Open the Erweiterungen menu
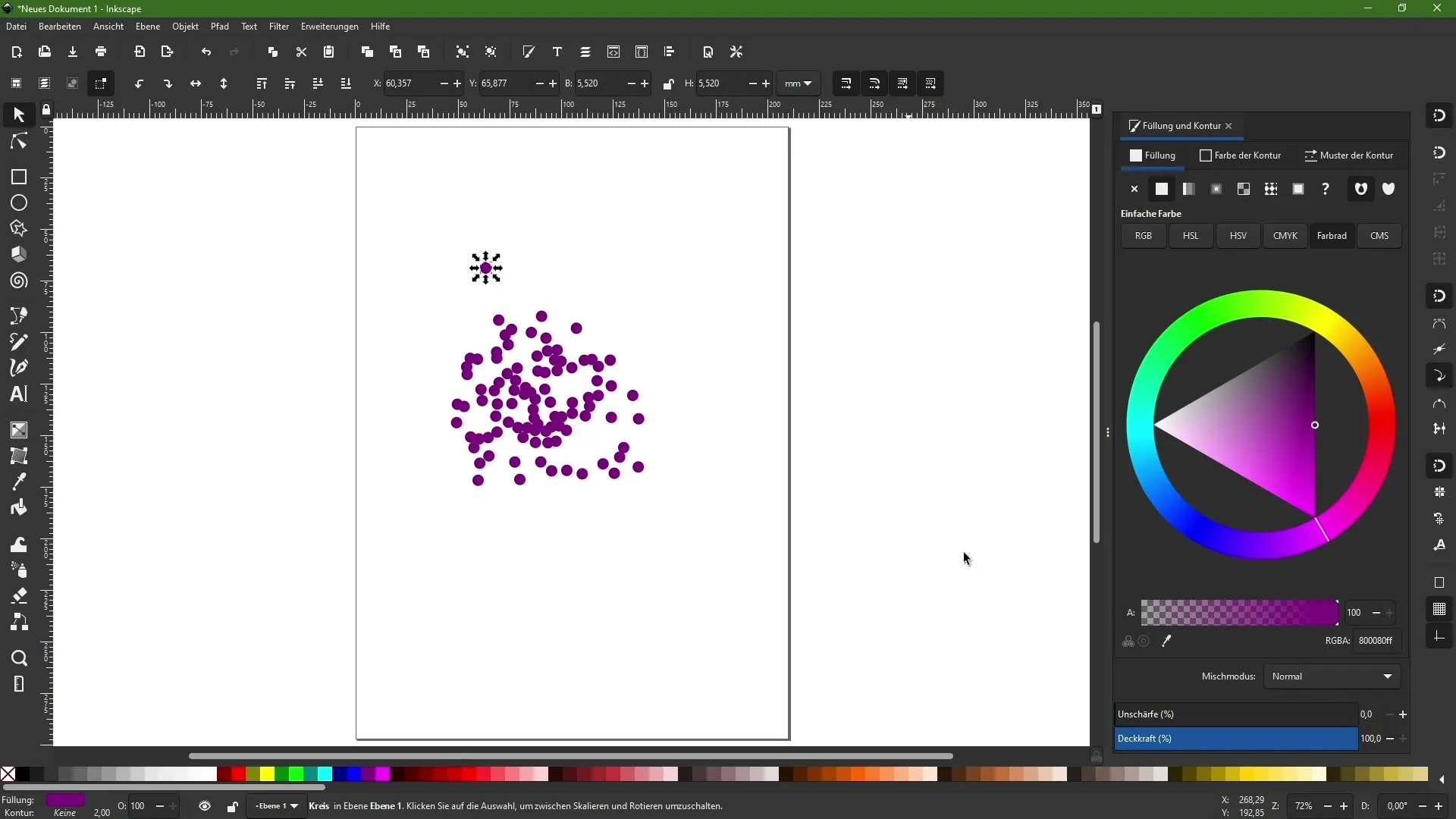 point(330,27)
